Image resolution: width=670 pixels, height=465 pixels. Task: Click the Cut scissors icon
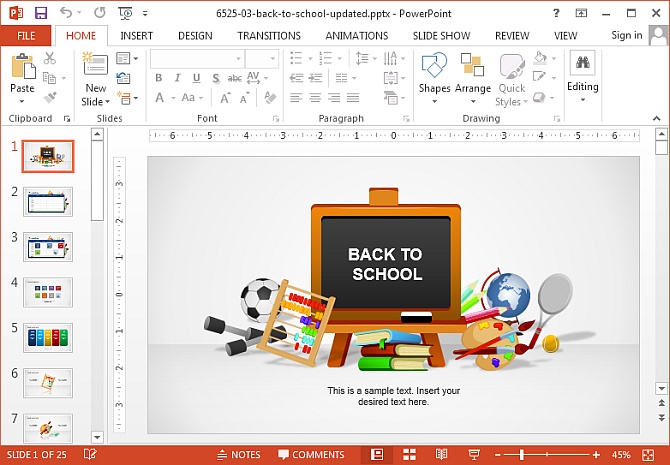click(x=50, y=58)
